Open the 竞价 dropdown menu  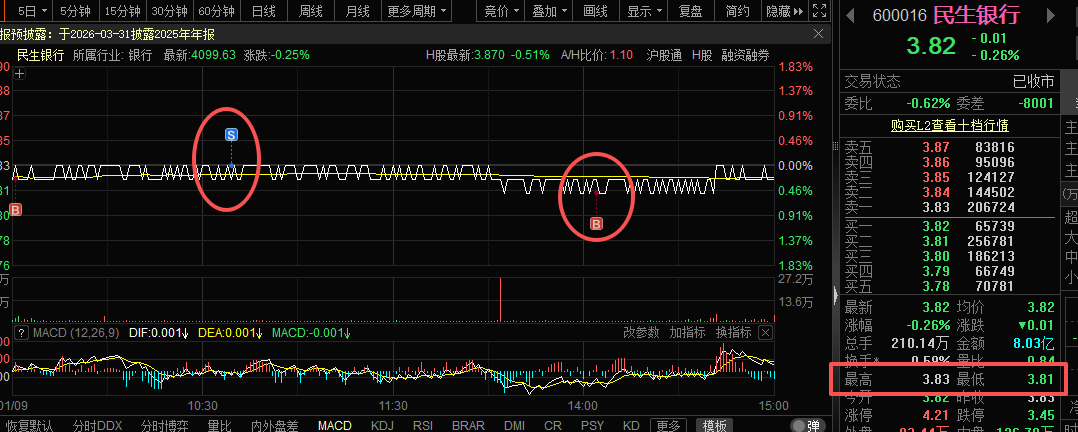click(x=500, y=11)
